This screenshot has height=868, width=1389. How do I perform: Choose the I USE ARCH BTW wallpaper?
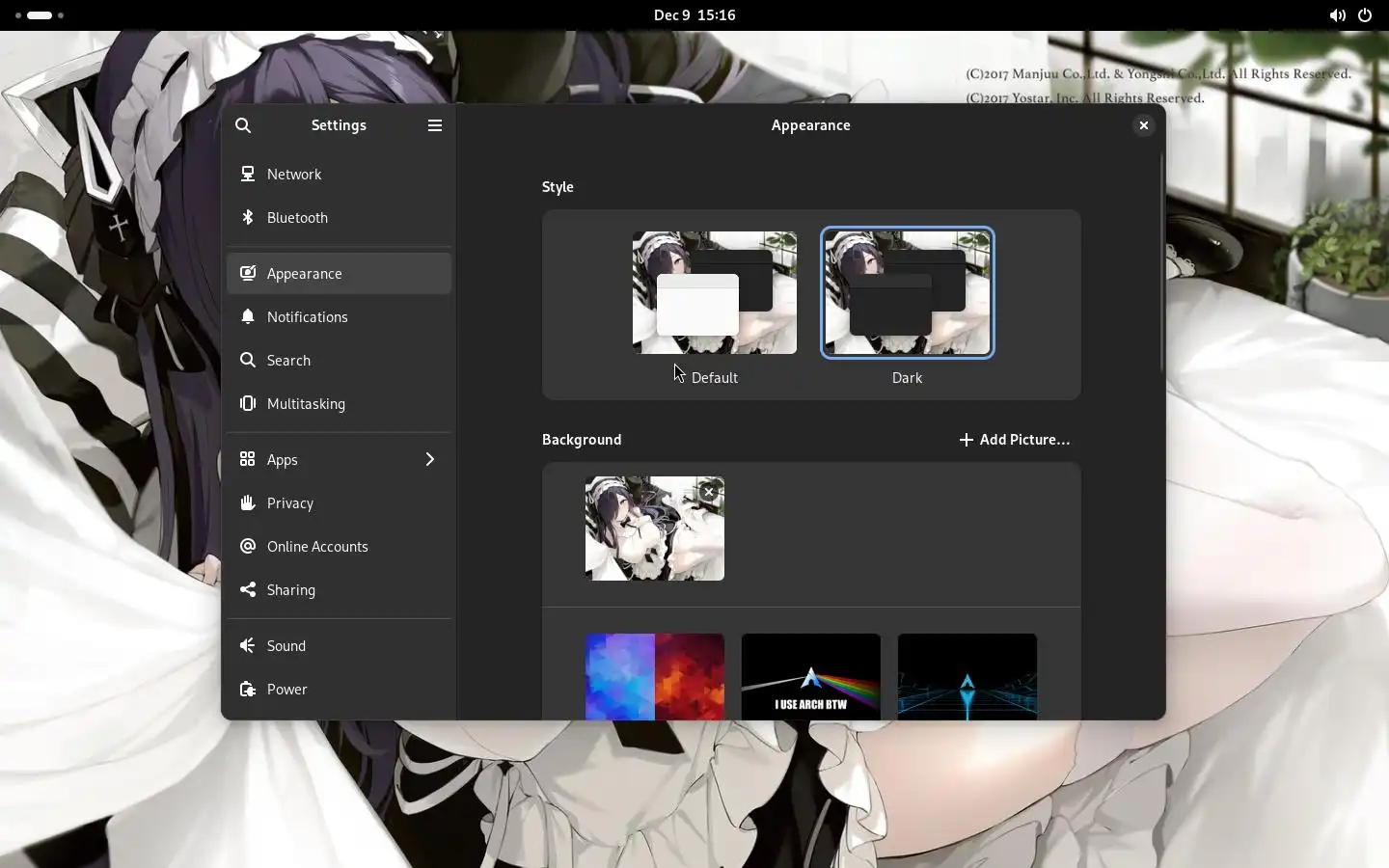pyautogui.click(x=811, y=676)
